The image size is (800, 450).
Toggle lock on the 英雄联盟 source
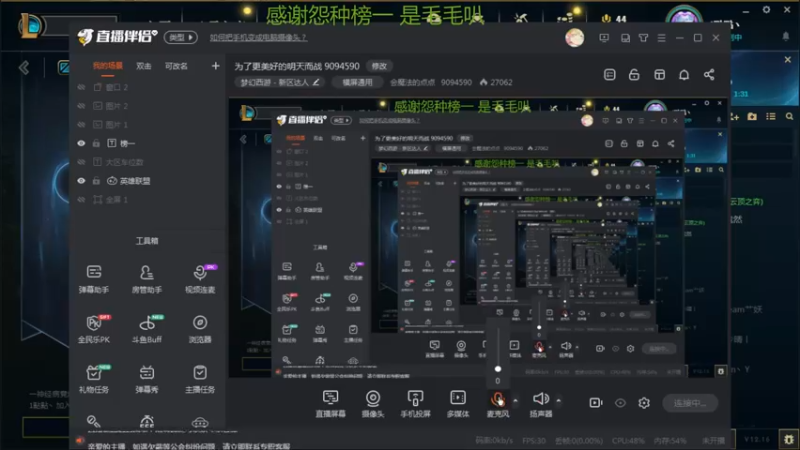pyautogui.click(x=96, y=181)
